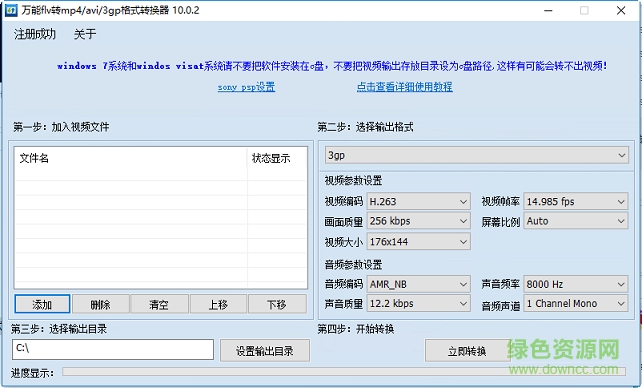
Task: Click the app icon in title bar
Action: pos(11,10)
